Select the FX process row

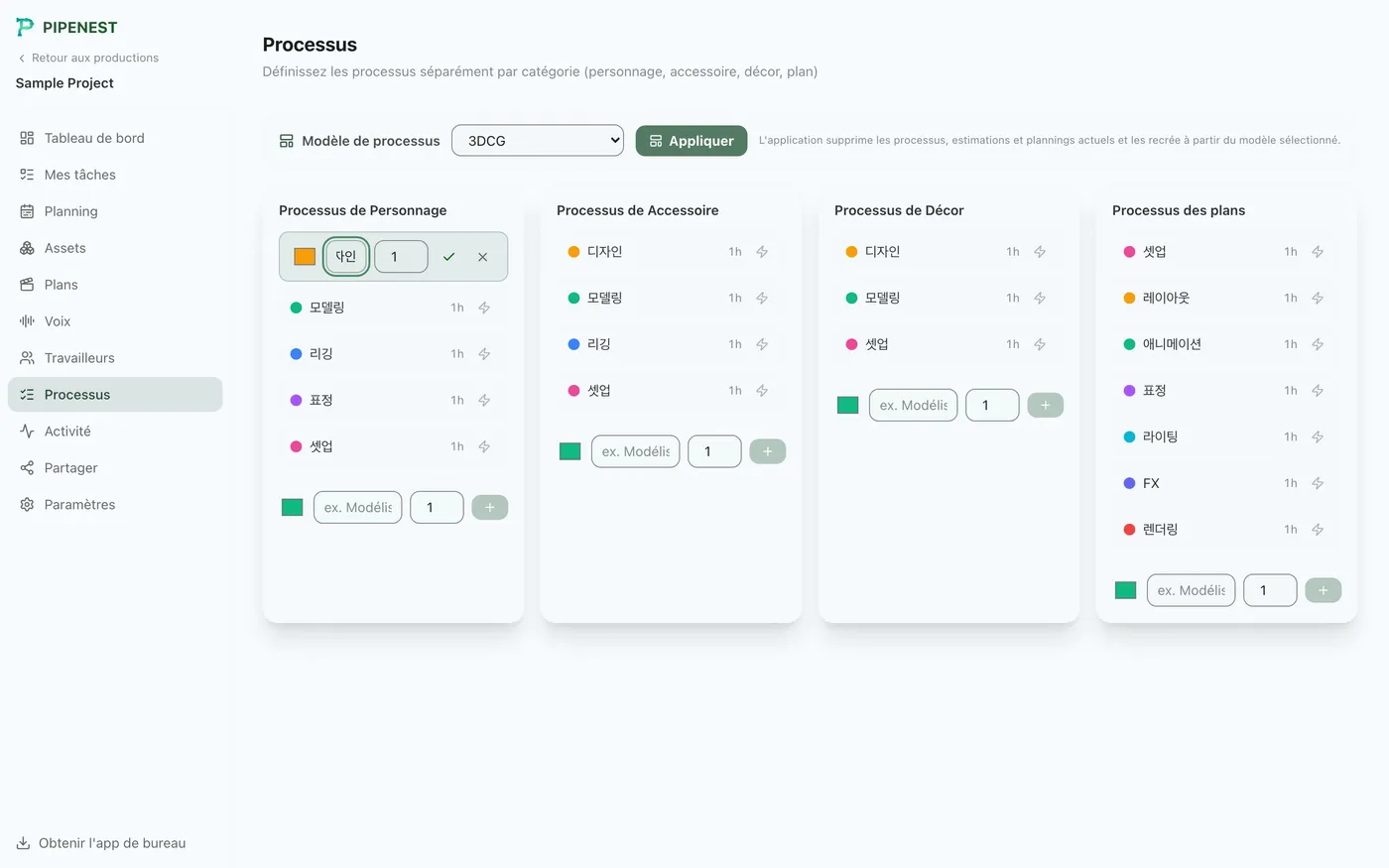[x=1226, y=483]
